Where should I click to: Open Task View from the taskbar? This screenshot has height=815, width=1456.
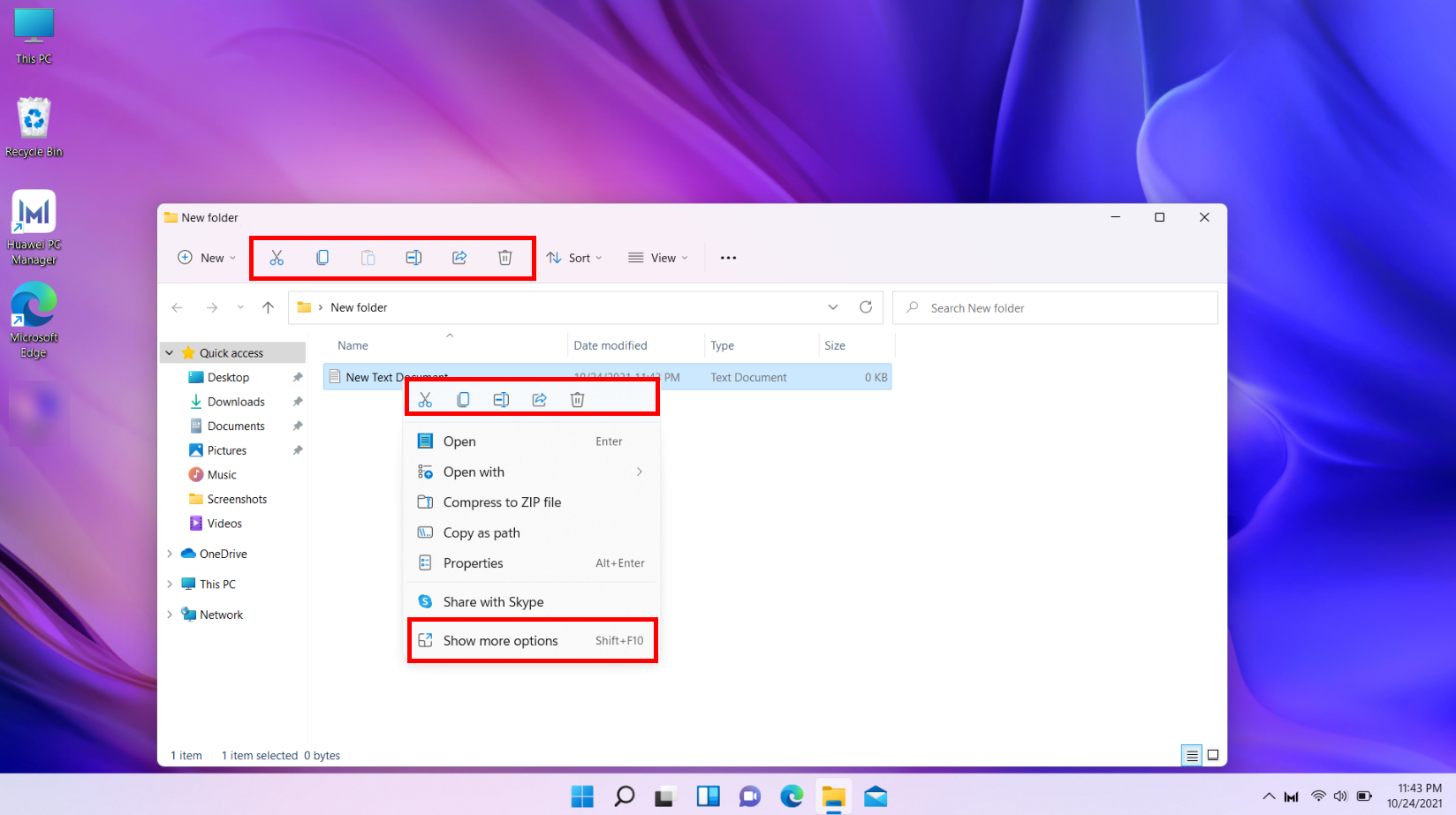tap(666, 796)
